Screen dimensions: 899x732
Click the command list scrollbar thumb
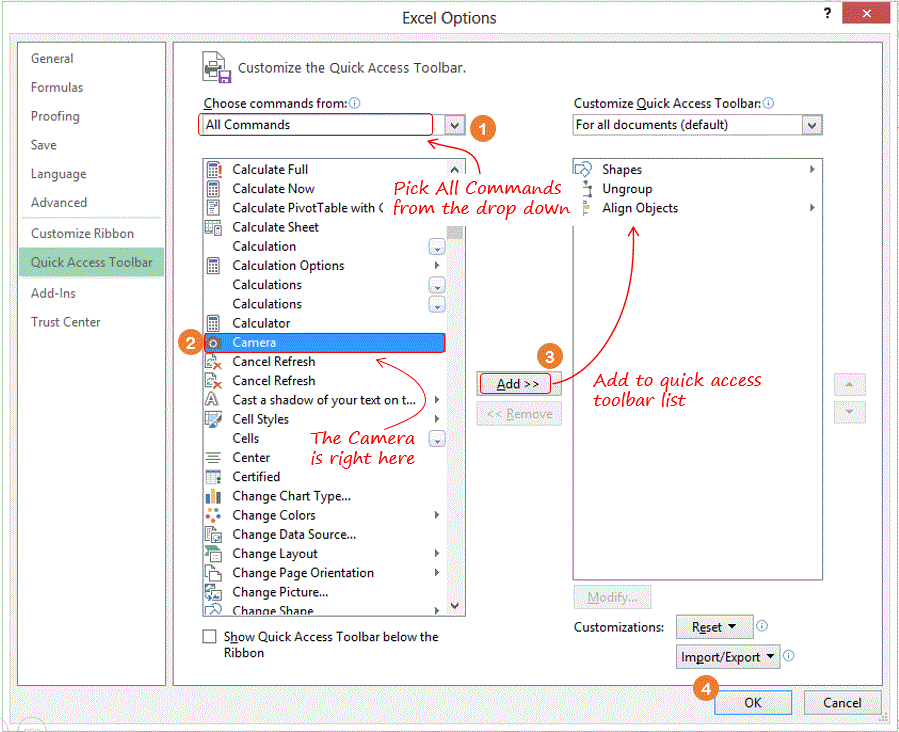(455, 232)
